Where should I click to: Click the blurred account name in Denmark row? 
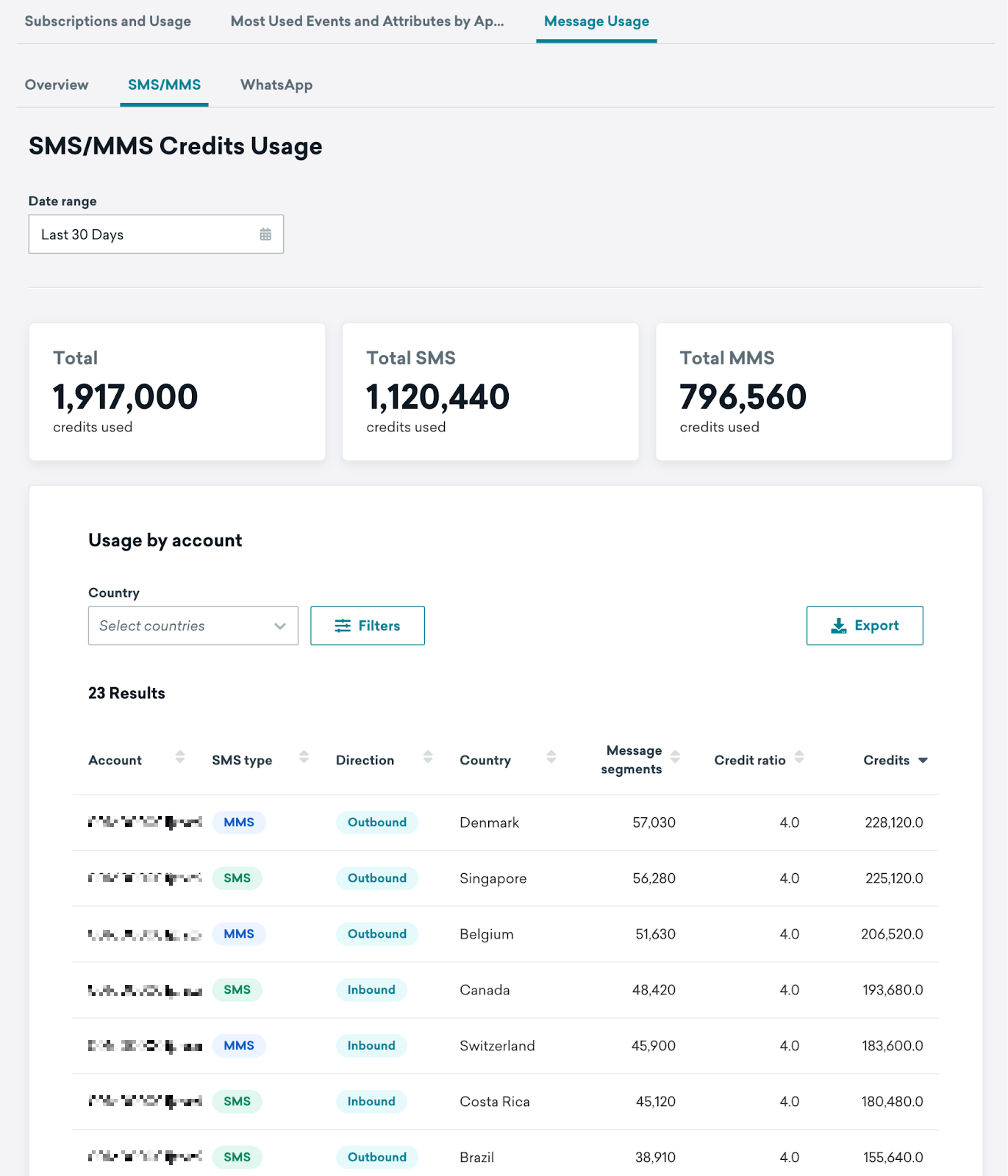pyautogui.click(x=145, y=822)
